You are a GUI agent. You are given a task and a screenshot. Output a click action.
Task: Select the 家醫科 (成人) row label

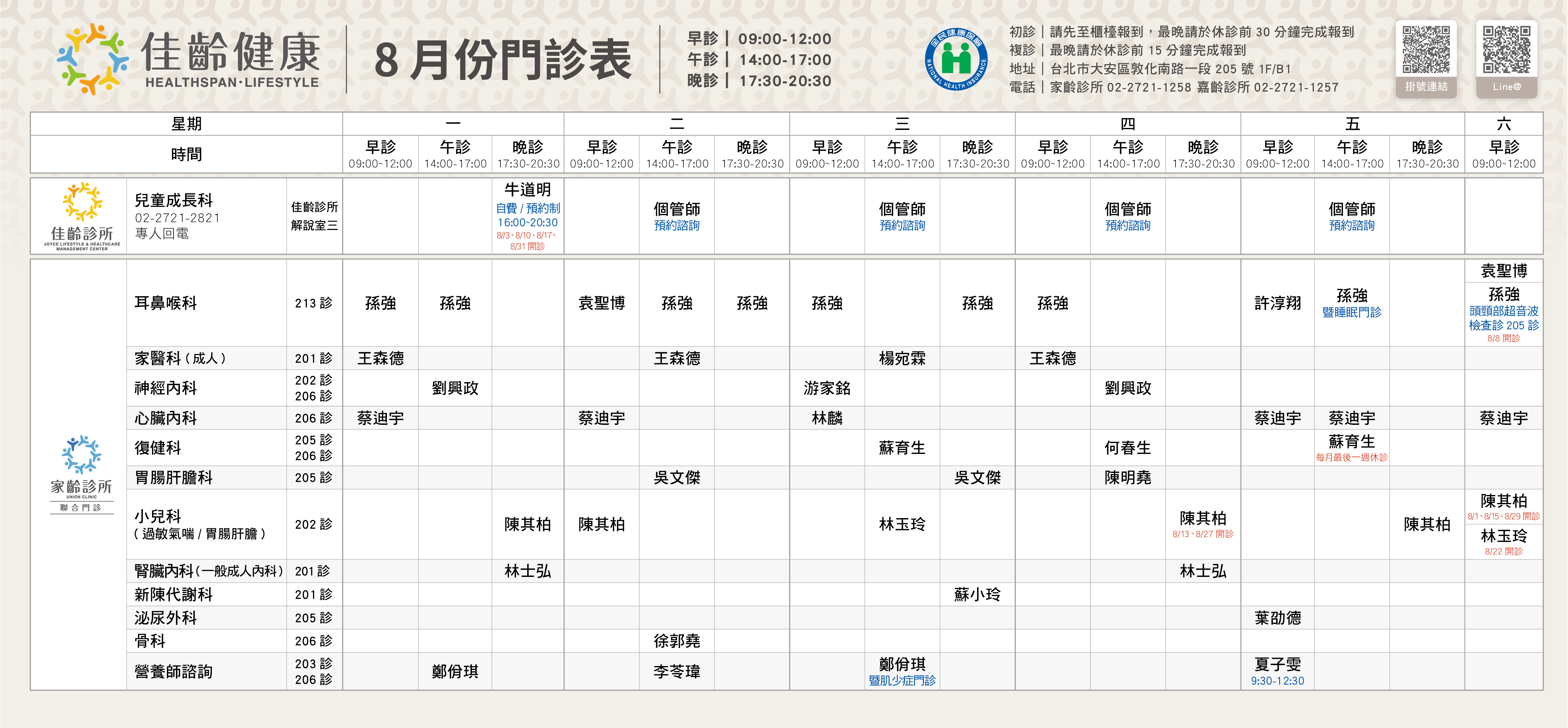(180, 358)
